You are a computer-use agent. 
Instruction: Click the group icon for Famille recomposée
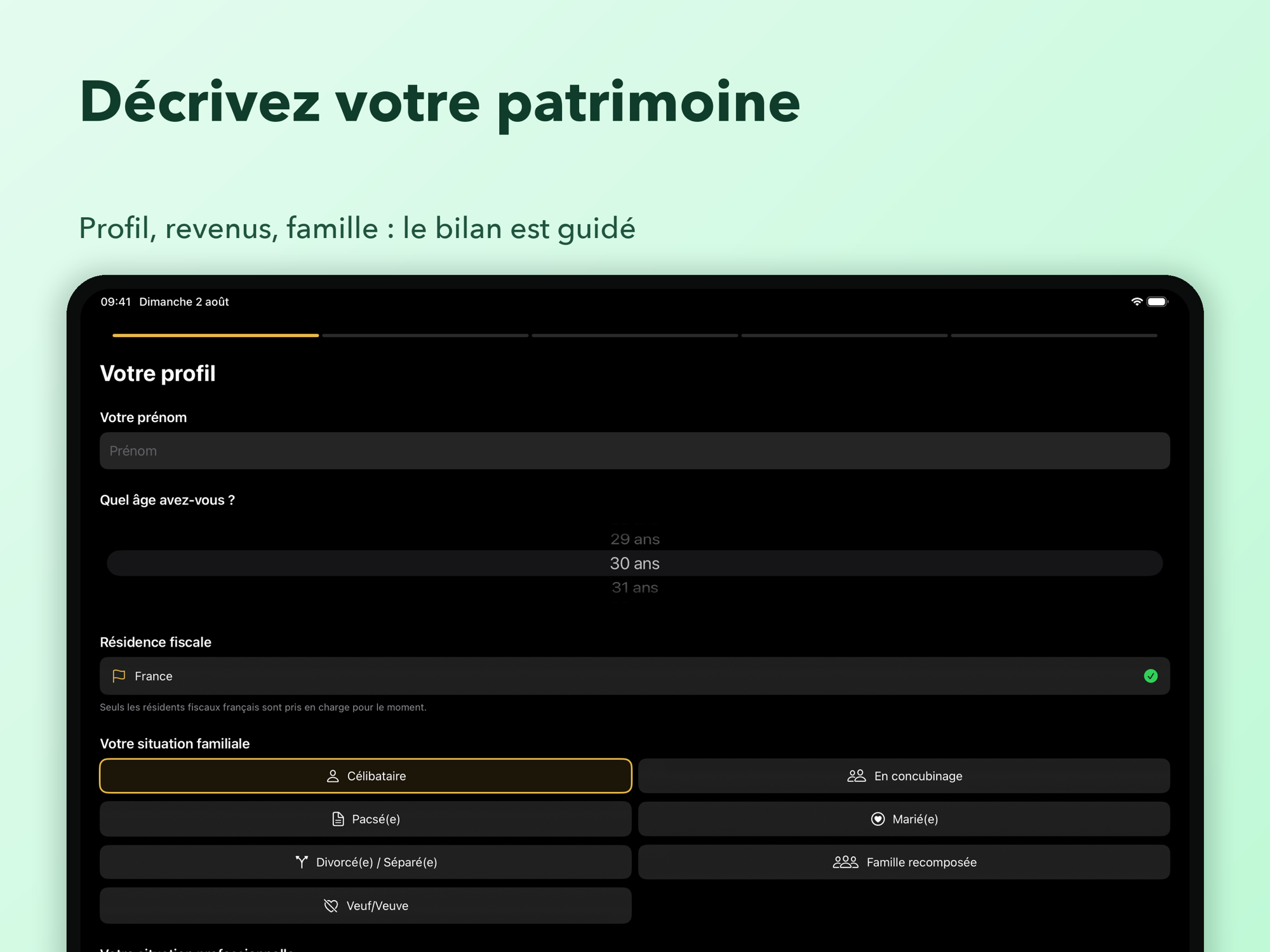click(845, 862)
